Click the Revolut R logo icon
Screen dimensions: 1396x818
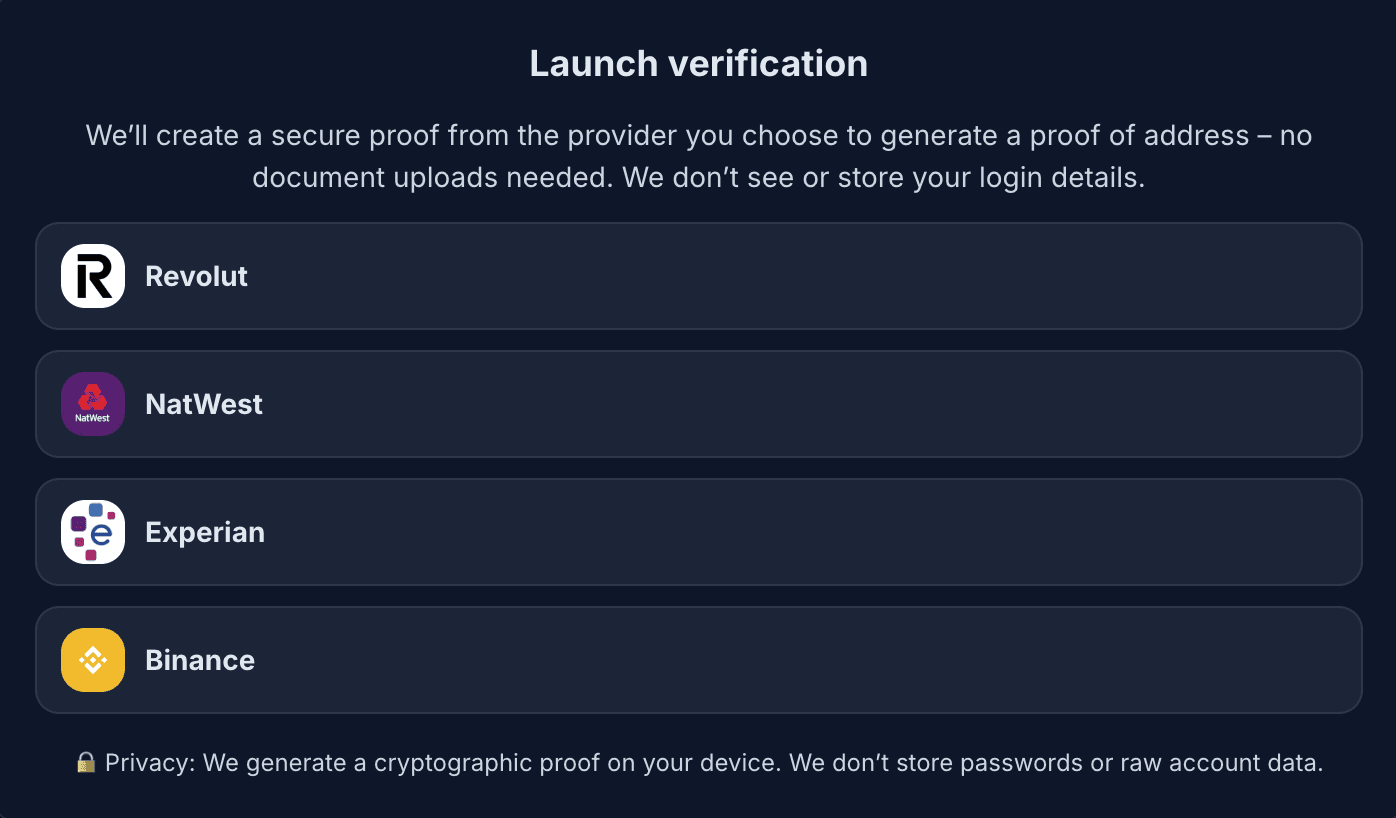click(93, 276)
